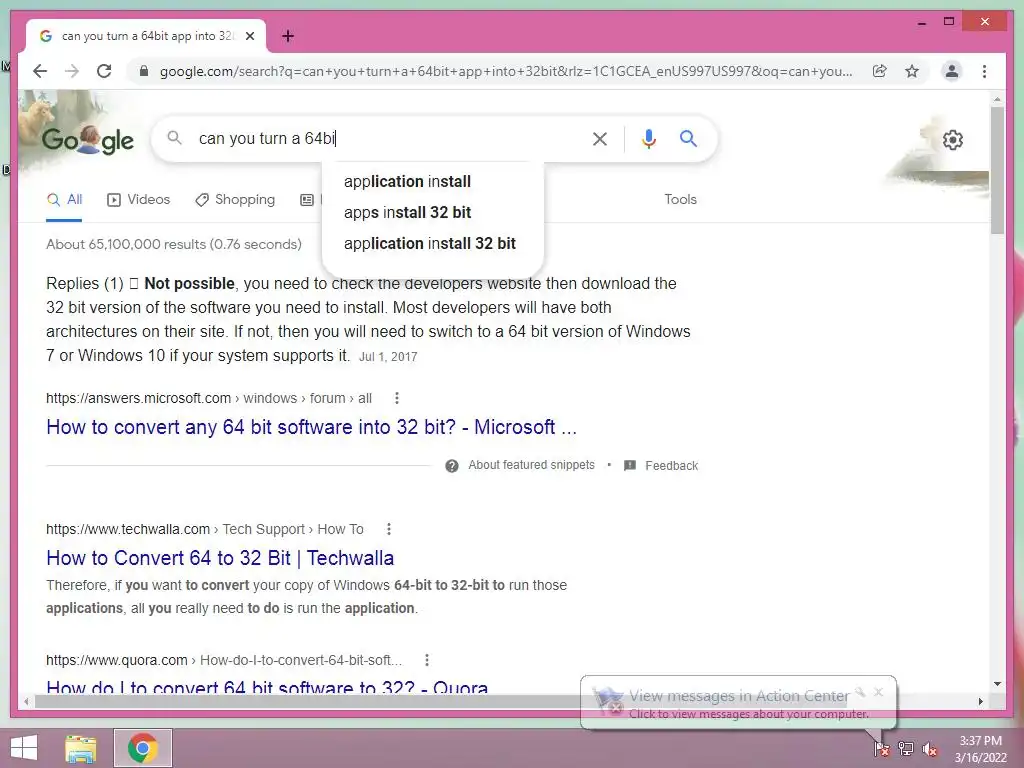Viewport: 1024px width, 768px height.
Task: Click the Feedback link
Action: (671, 466)
